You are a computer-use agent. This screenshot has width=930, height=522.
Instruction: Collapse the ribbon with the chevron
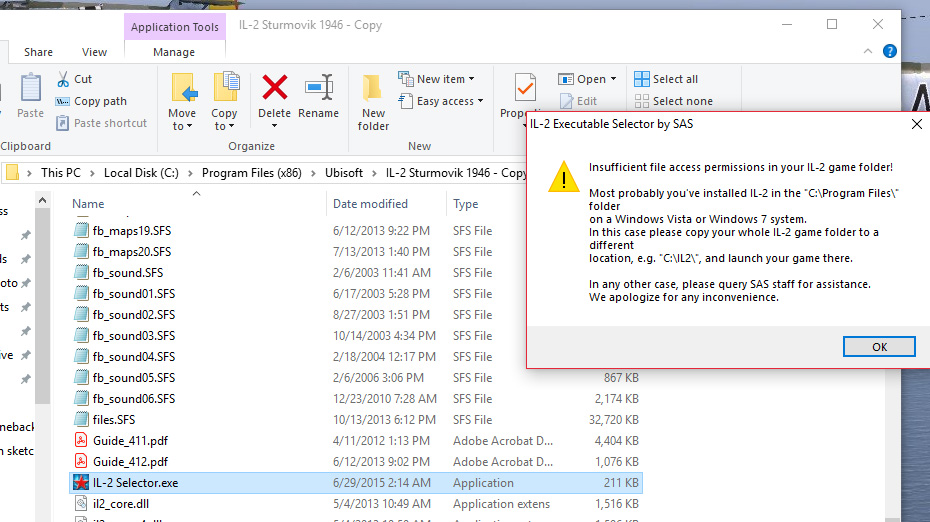[x=868, y=52]
